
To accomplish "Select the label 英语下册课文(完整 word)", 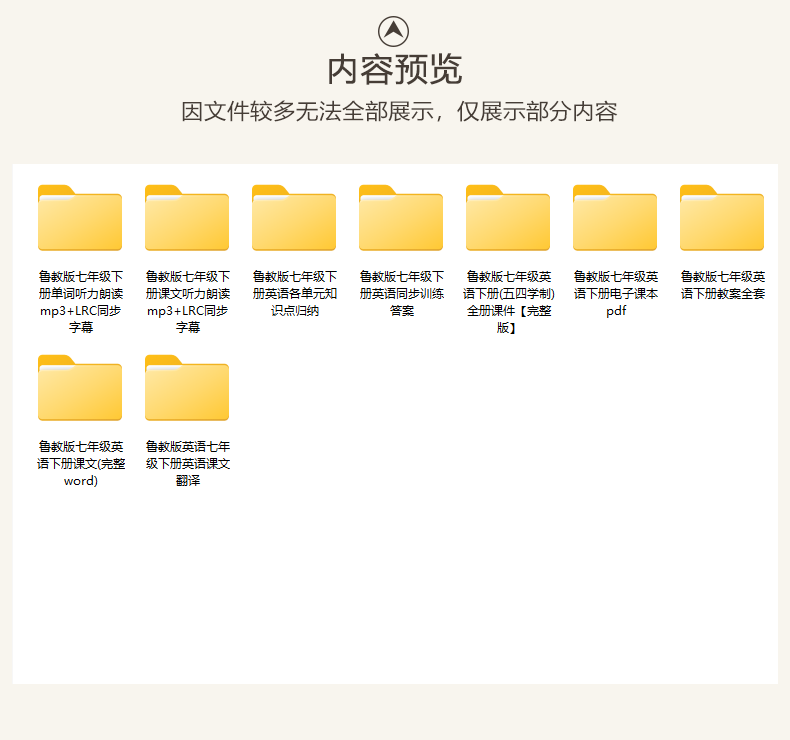I will [x=81, y=463].
